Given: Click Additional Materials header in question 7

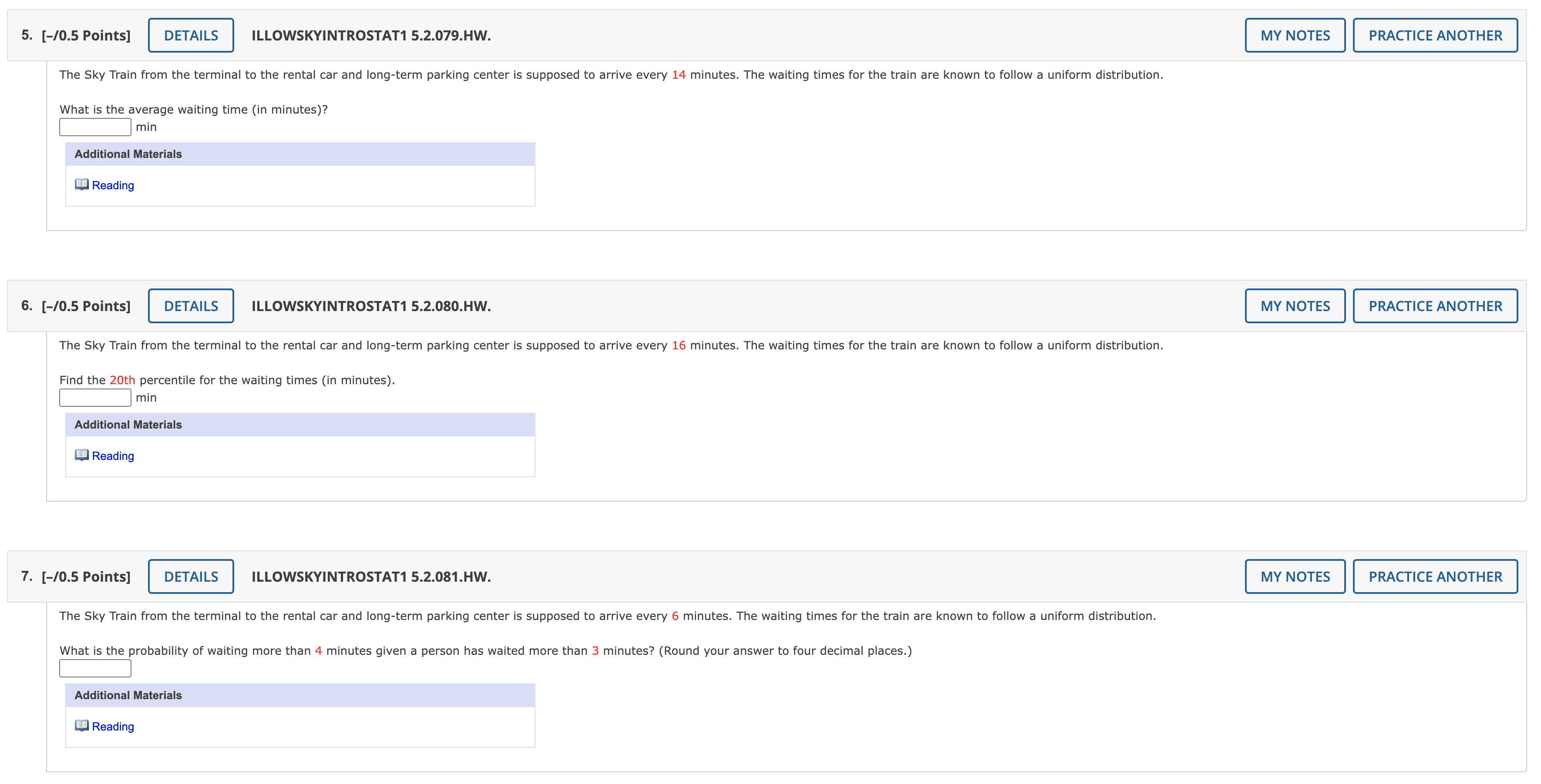Looking at the screenshot, I should pos(128,695).
